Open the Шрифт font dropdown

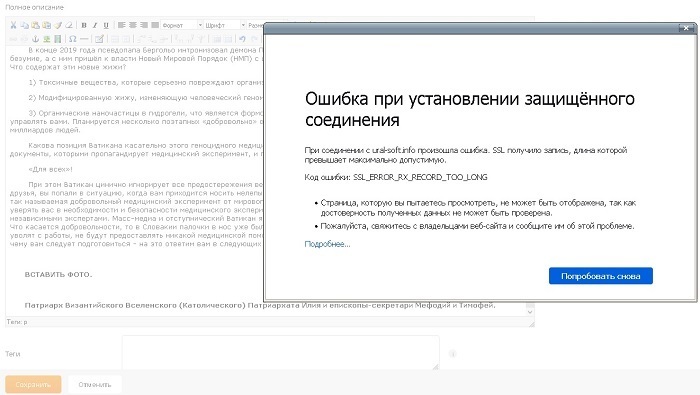click(x=225, y=25)
